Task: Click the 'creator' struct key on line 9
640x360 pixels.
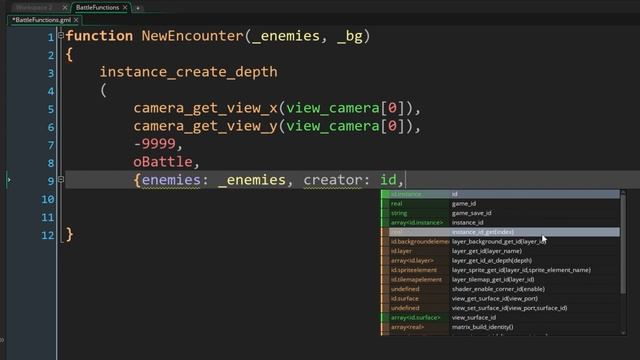Action: coord(333,180)
